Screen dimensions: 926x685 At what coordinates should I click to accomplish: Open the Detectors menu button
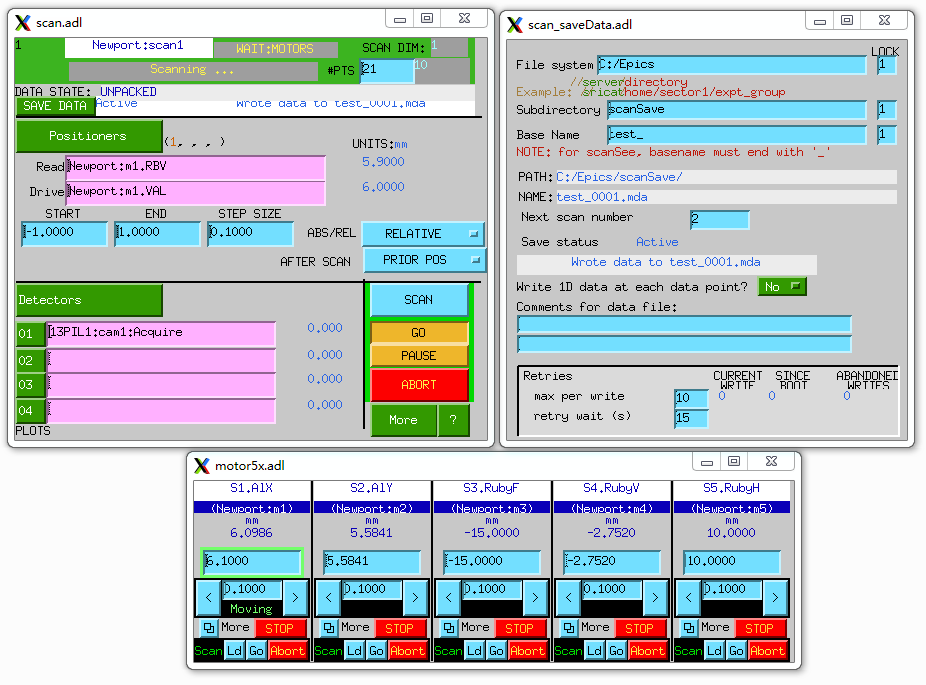[x=89, y=300]
